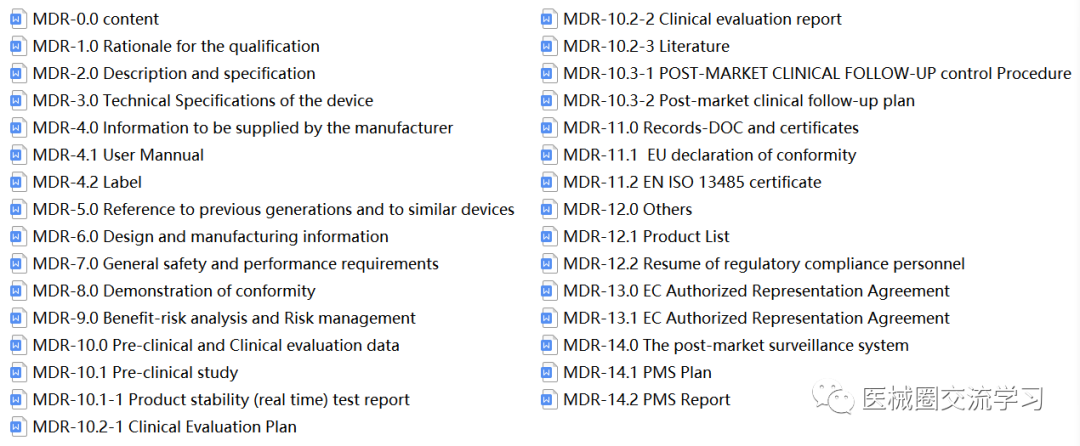Open MDR-9.0 Benefit-risk analysis and Risk management
Screen dimensions: 1080x446
point(214,319)
